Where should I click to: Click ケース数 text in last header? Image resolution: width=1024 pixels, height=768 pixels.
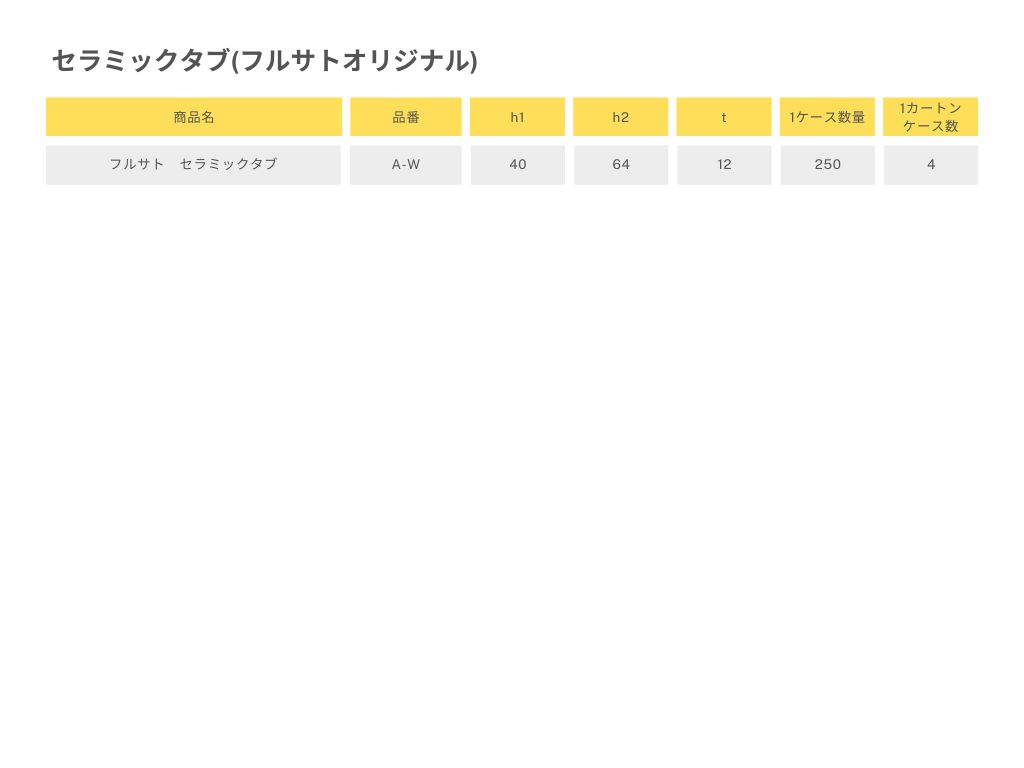(931, 126)
